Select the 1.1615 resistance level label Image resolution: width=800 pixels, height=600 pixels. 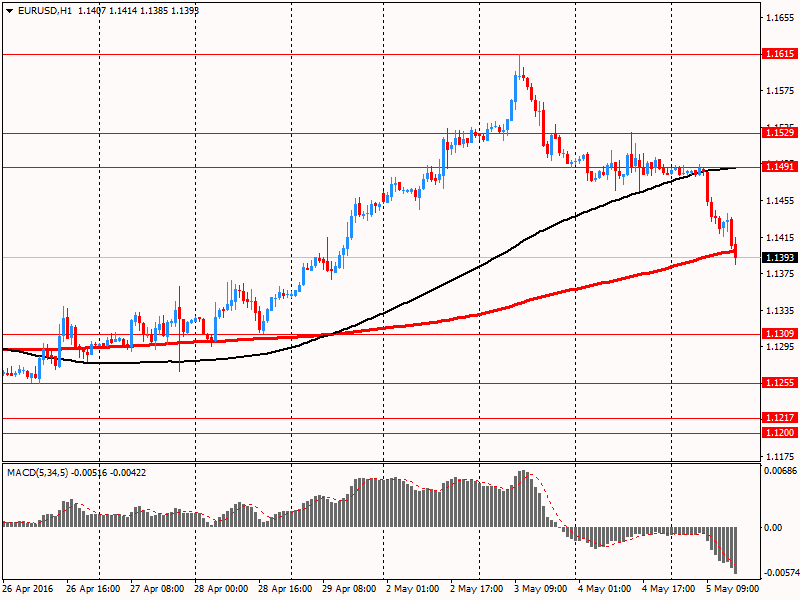coord(780,54)
